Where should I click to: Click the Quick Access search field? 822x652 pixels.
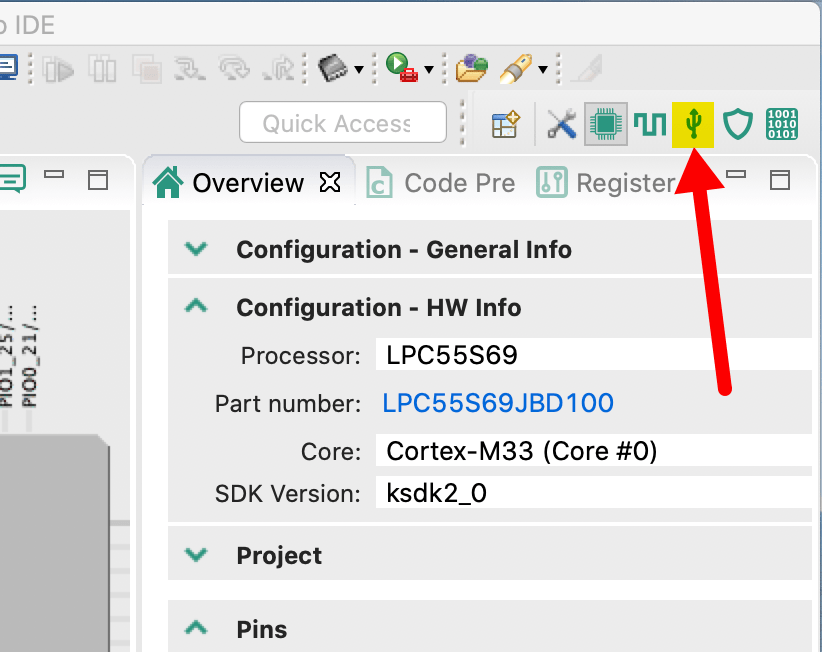342,123
